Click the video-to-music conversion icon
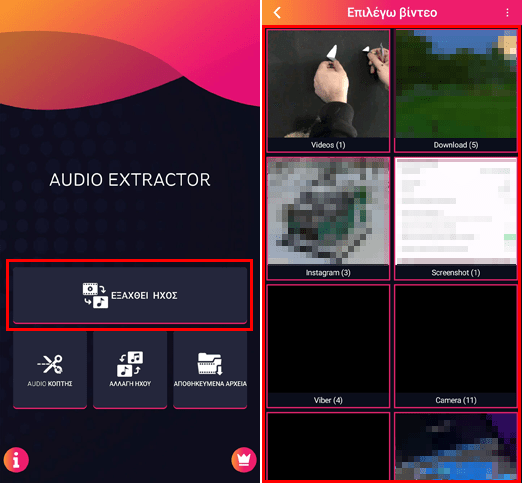 95,295
